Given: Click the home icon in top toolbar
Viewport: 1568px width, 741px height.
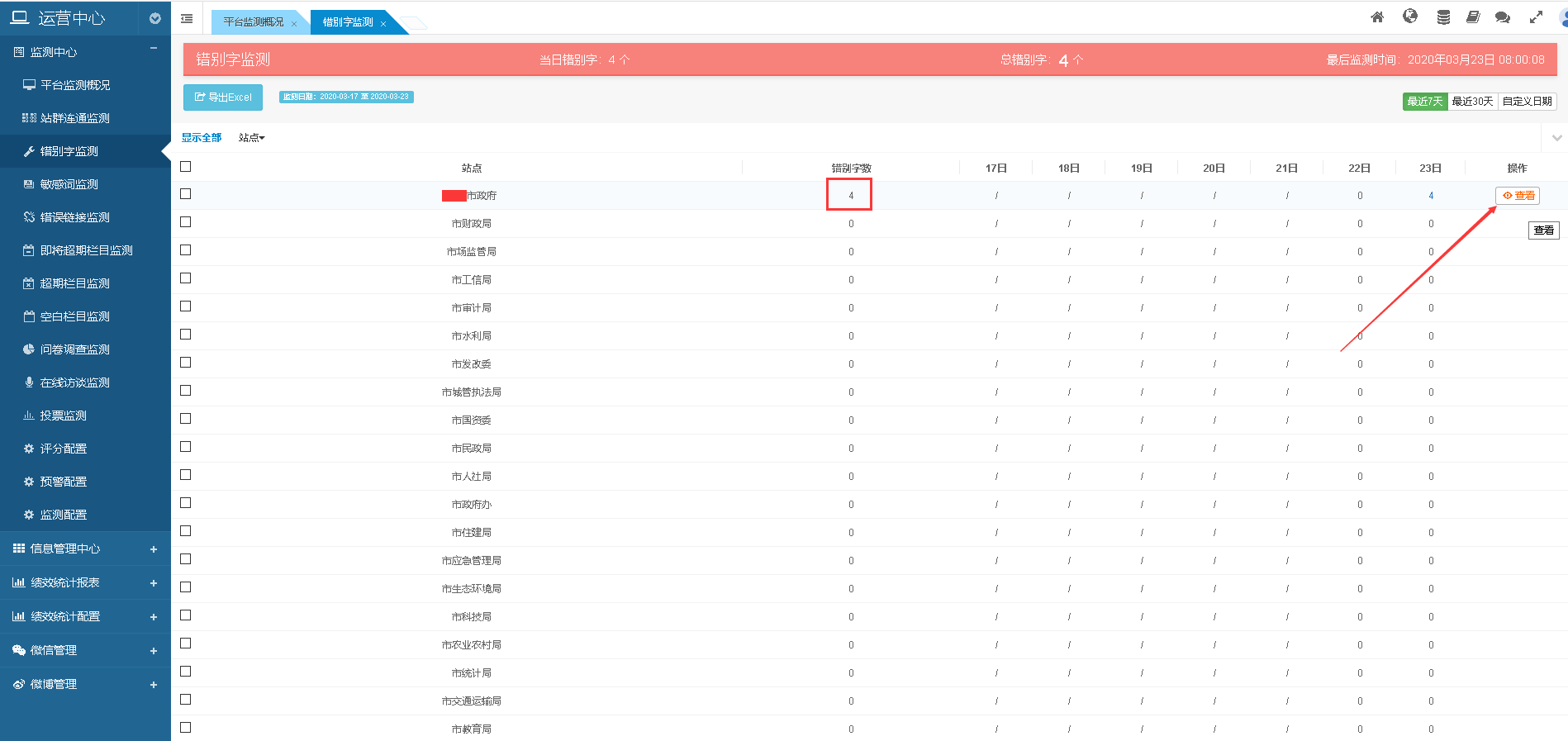Looking at the screenshot, I should [1377, 17].
